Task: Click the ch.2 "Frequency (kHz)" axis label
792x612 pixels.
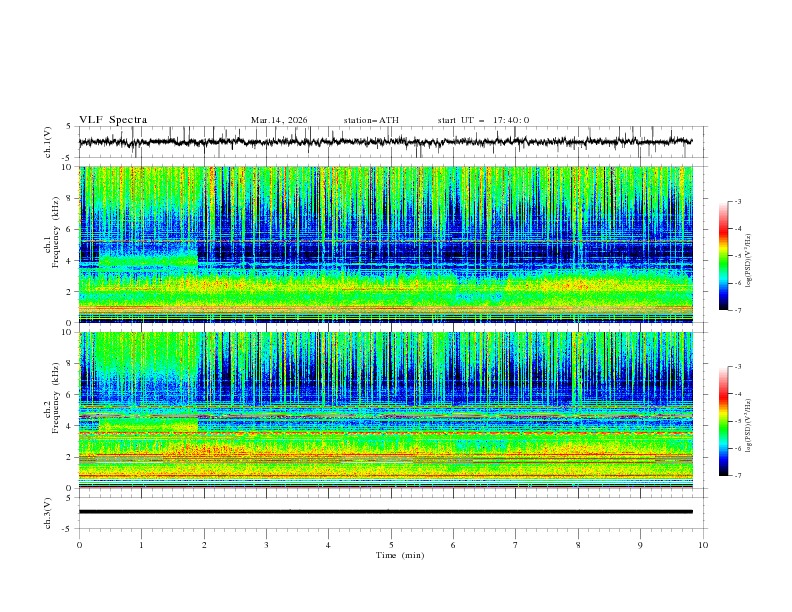Action: pos(56,398)
